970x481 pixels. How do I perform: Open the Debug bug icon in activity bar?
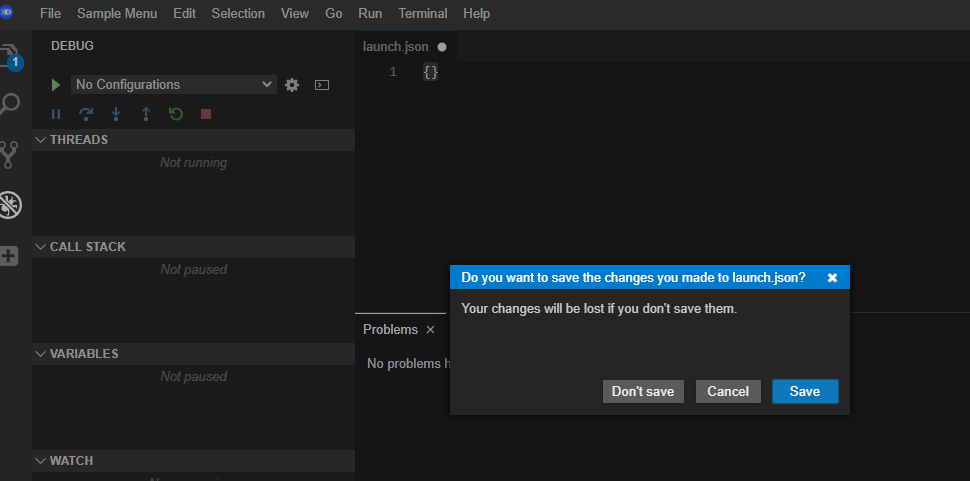(9, 205)
